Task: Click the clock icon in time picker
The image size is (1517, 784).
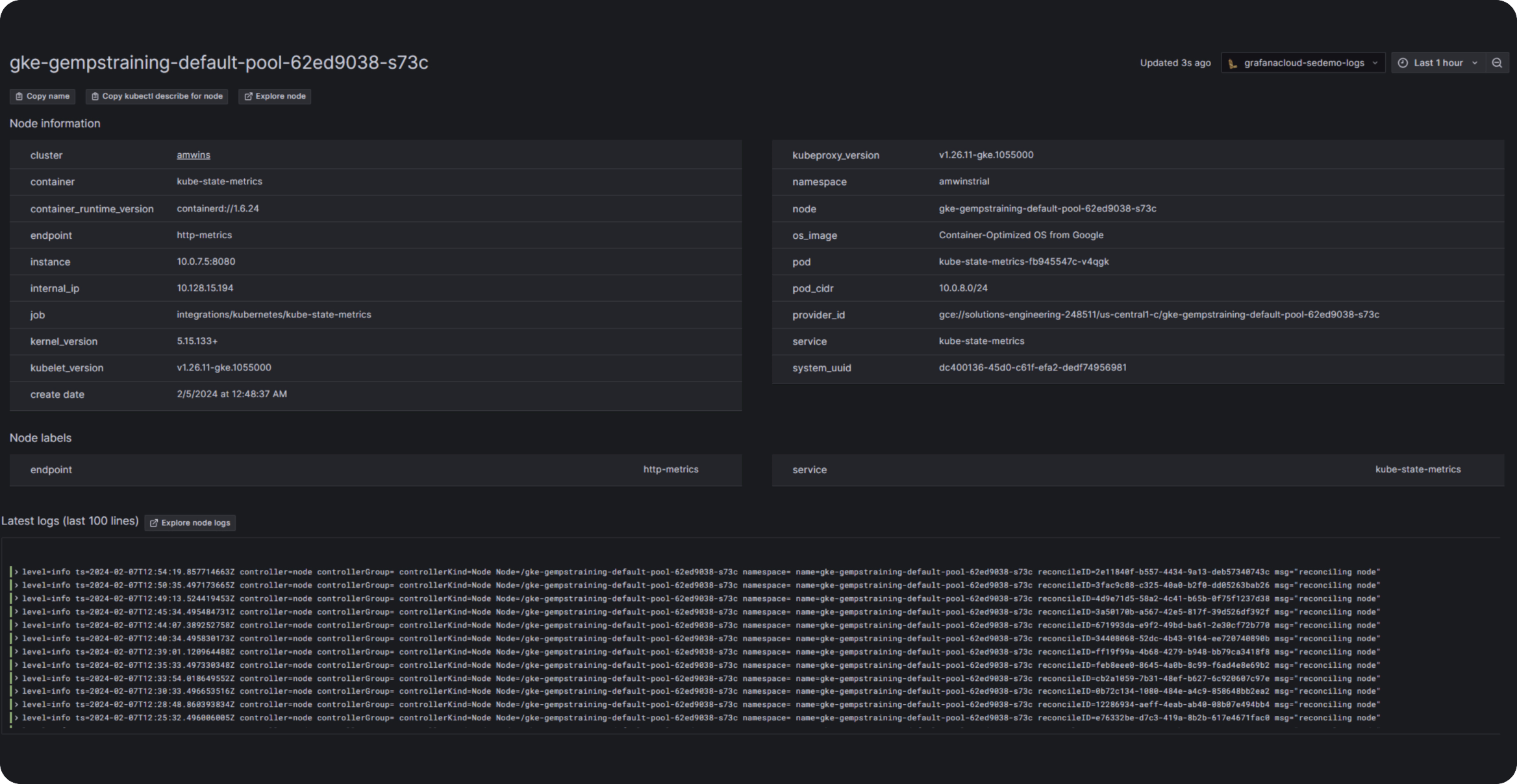Action: tap(1403, 63)
